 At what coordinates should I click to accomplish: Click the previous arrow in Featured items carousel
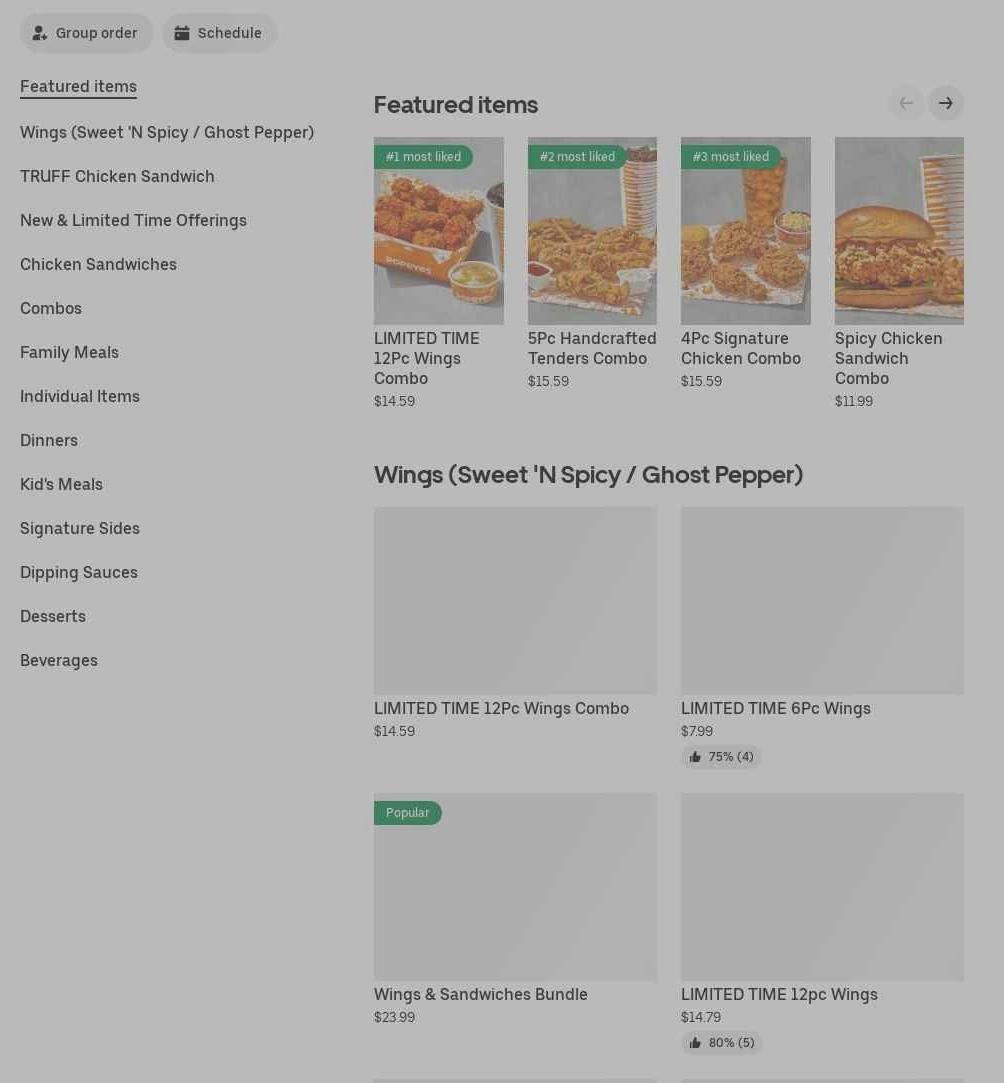(906, 103)
